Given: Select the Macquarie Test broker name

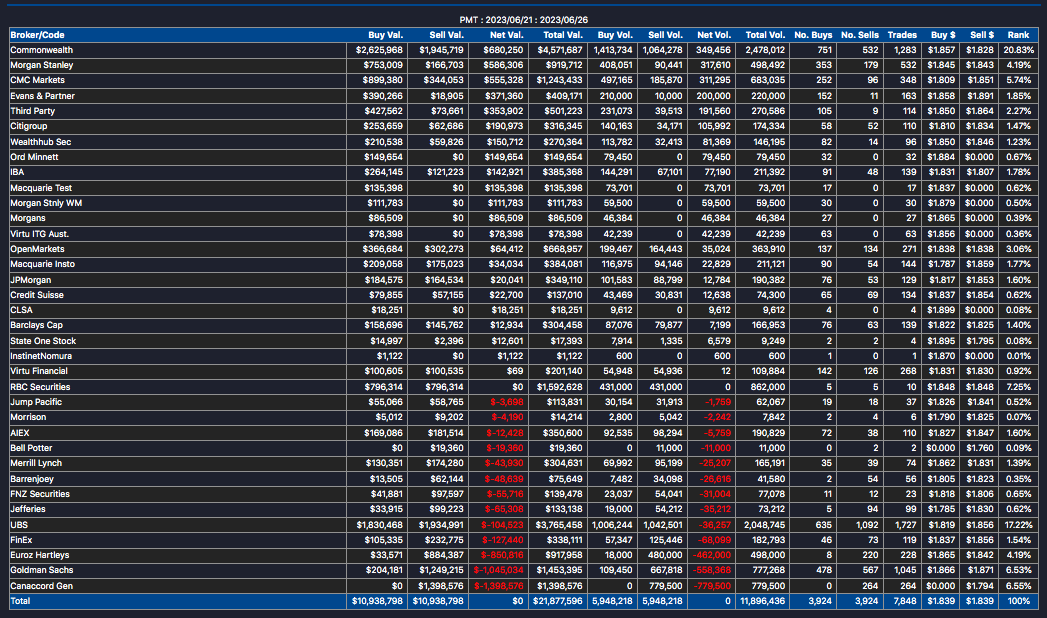Looking at the screenshot, I should [41, 188].
